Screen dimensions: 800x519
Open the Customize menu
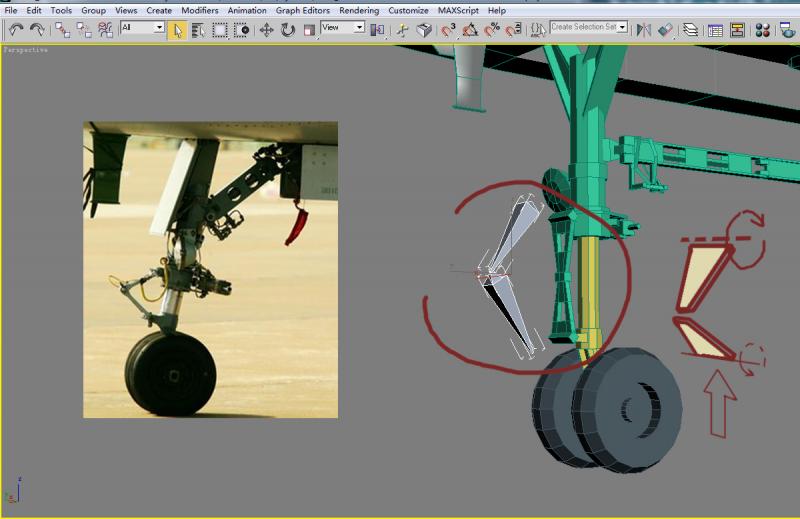pyautogui.click(x=408, y=10)
